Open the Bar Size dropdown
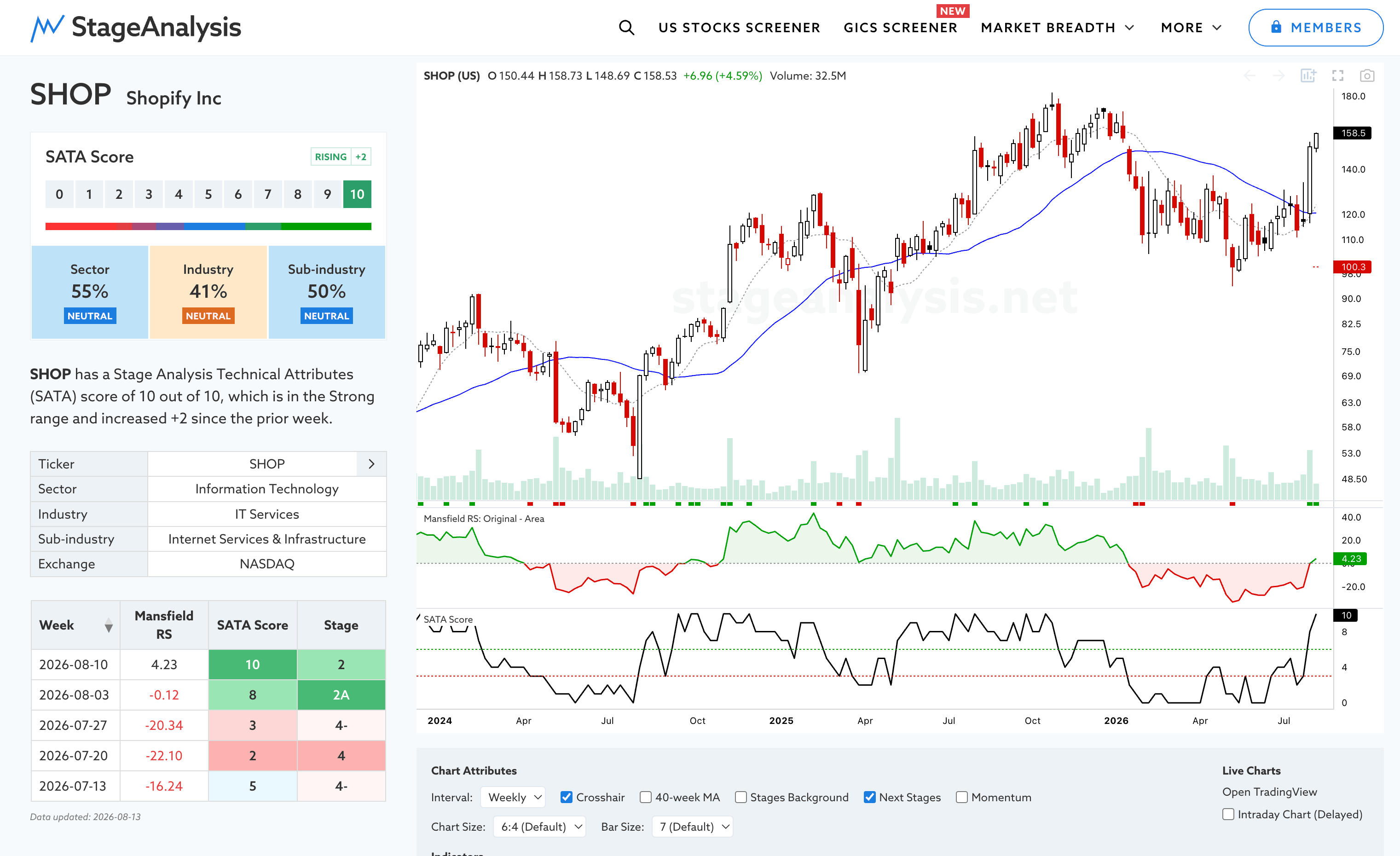The width and height of the screenshot is (1400, 856). point(693,827)
